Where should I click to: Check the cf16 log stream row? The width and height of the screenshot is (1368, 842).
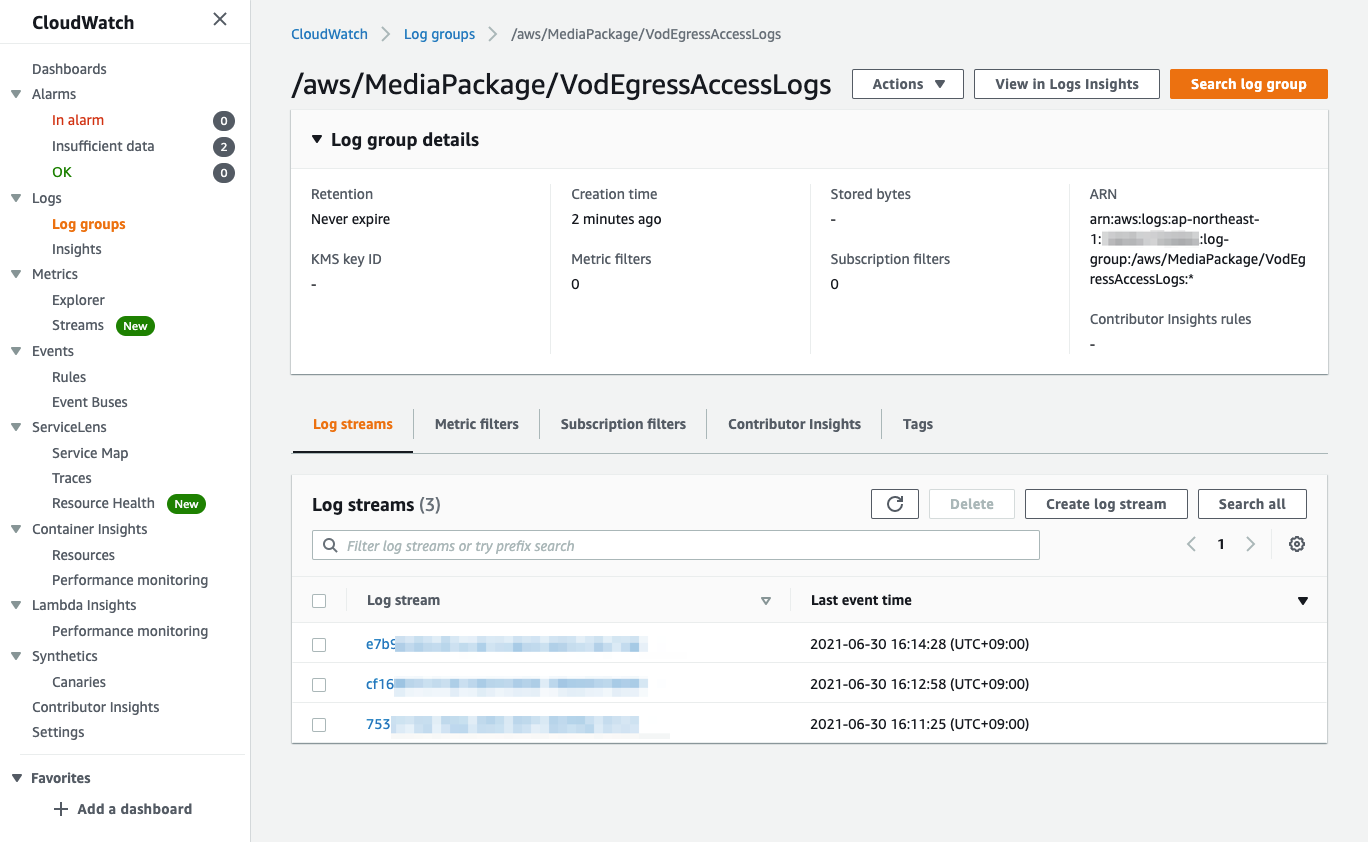pos(319,685)
